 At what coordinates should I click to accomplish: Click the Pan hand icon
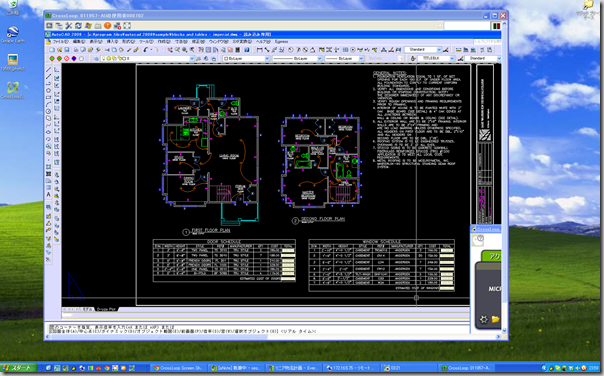(170, 50)
